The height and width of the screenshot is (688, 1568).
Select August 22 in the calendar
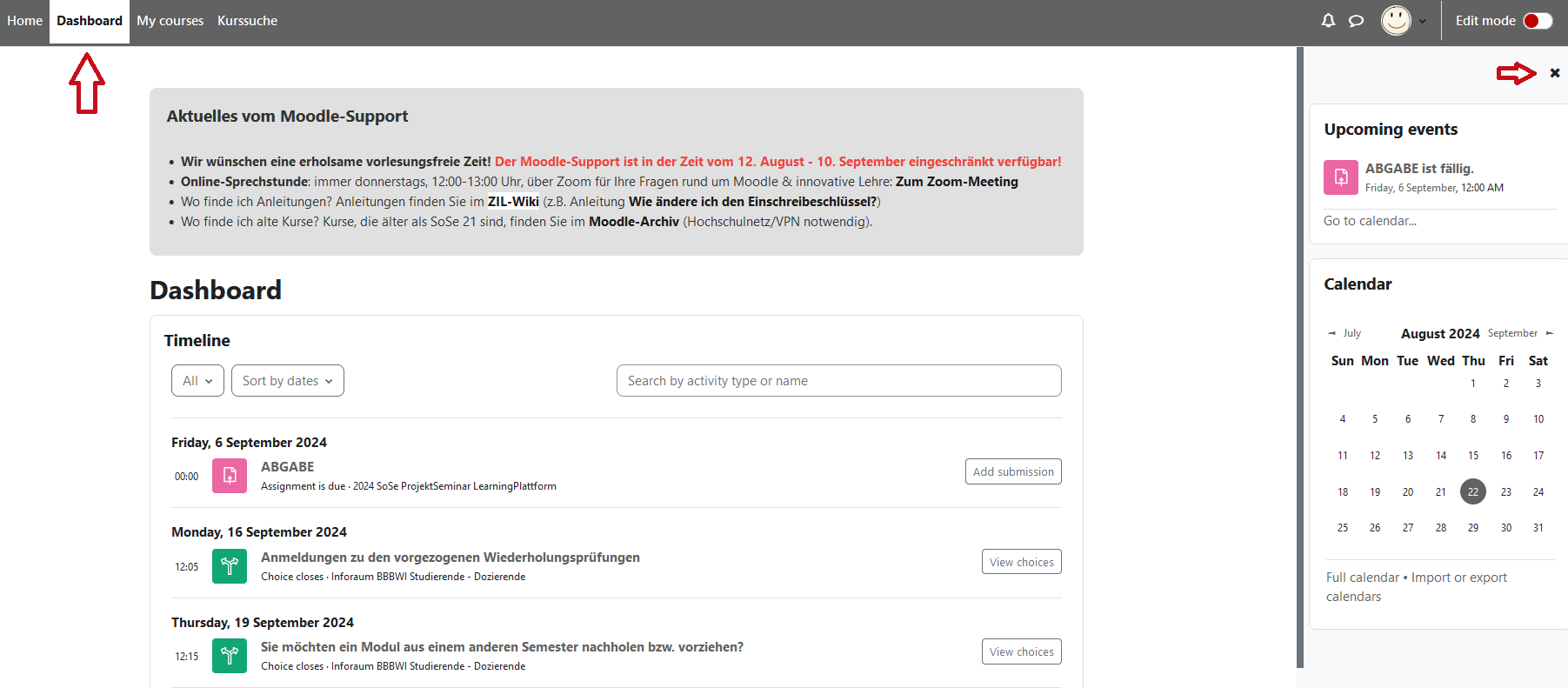point(1472,491)
